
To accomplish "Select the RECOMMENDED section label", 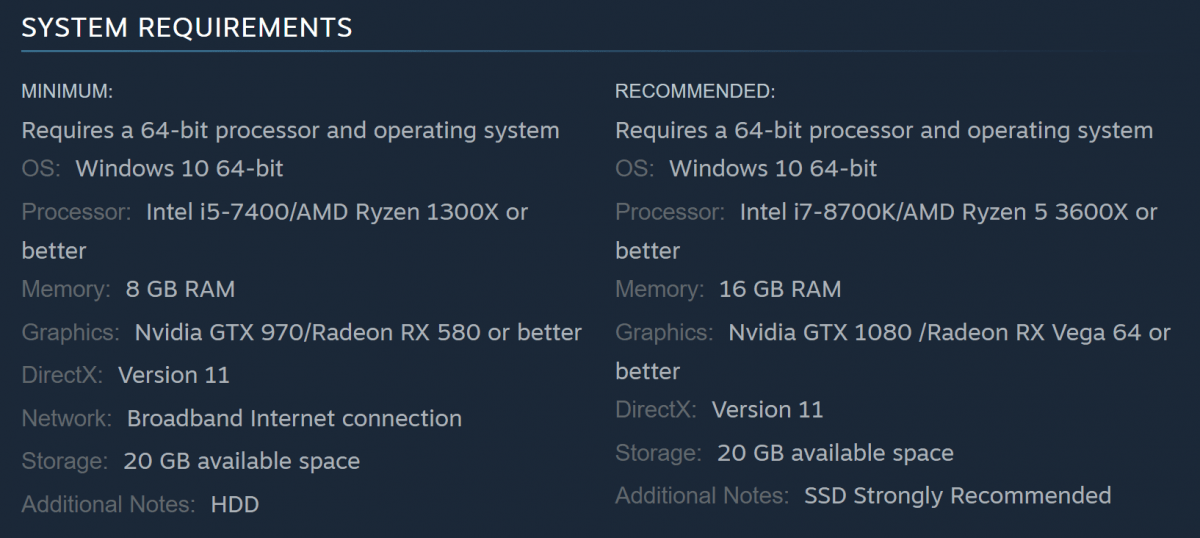I will (x=695, y=92).
